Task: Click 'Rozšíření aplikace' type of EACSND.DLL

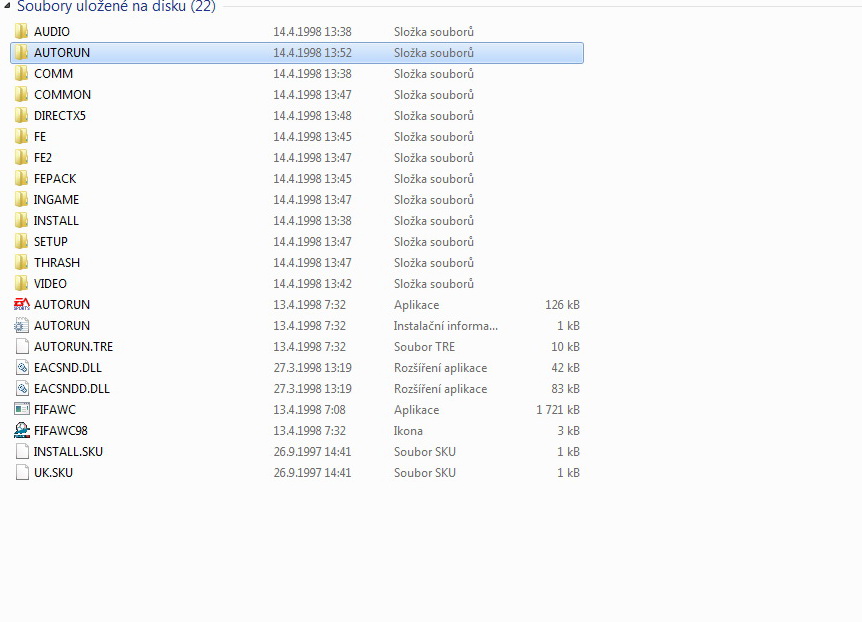Action: coord(440,368)
